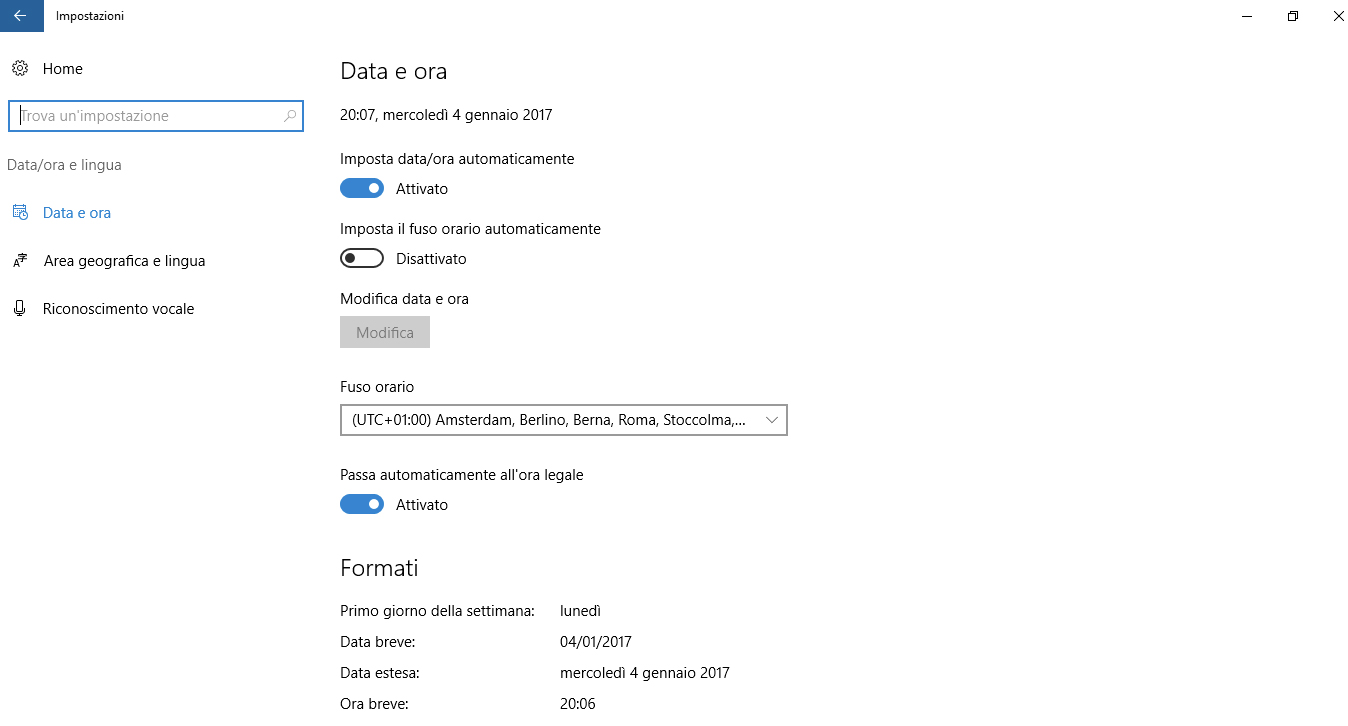Disable Passa automaticamente all'ora legale switch
The height and width of the screenshot is (726, 1348).
(x=362, y=505)
